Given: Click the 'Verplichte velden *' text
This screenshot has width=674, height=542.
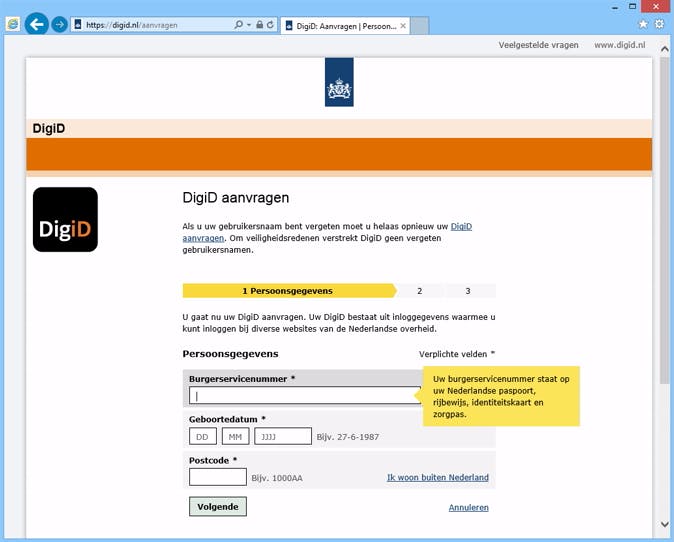Looking at the screenshot, I should [457, 354].
